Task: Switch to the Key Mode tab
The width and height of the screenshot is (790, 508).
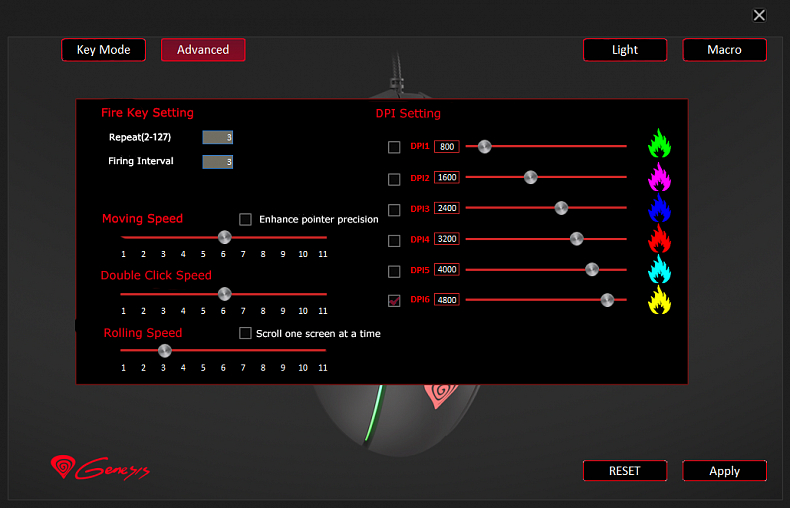Action: pos(103,50)
